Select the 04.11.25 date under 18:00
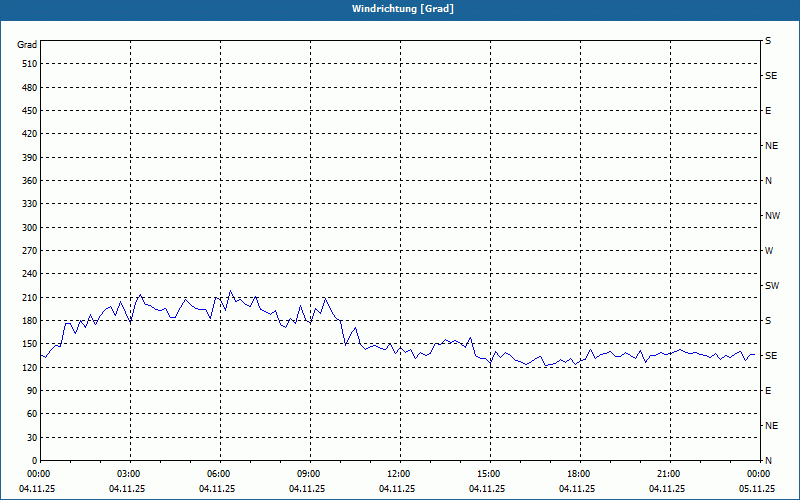Image resolution: width=800 pixels, height=500 pixels. coord(577,489)
